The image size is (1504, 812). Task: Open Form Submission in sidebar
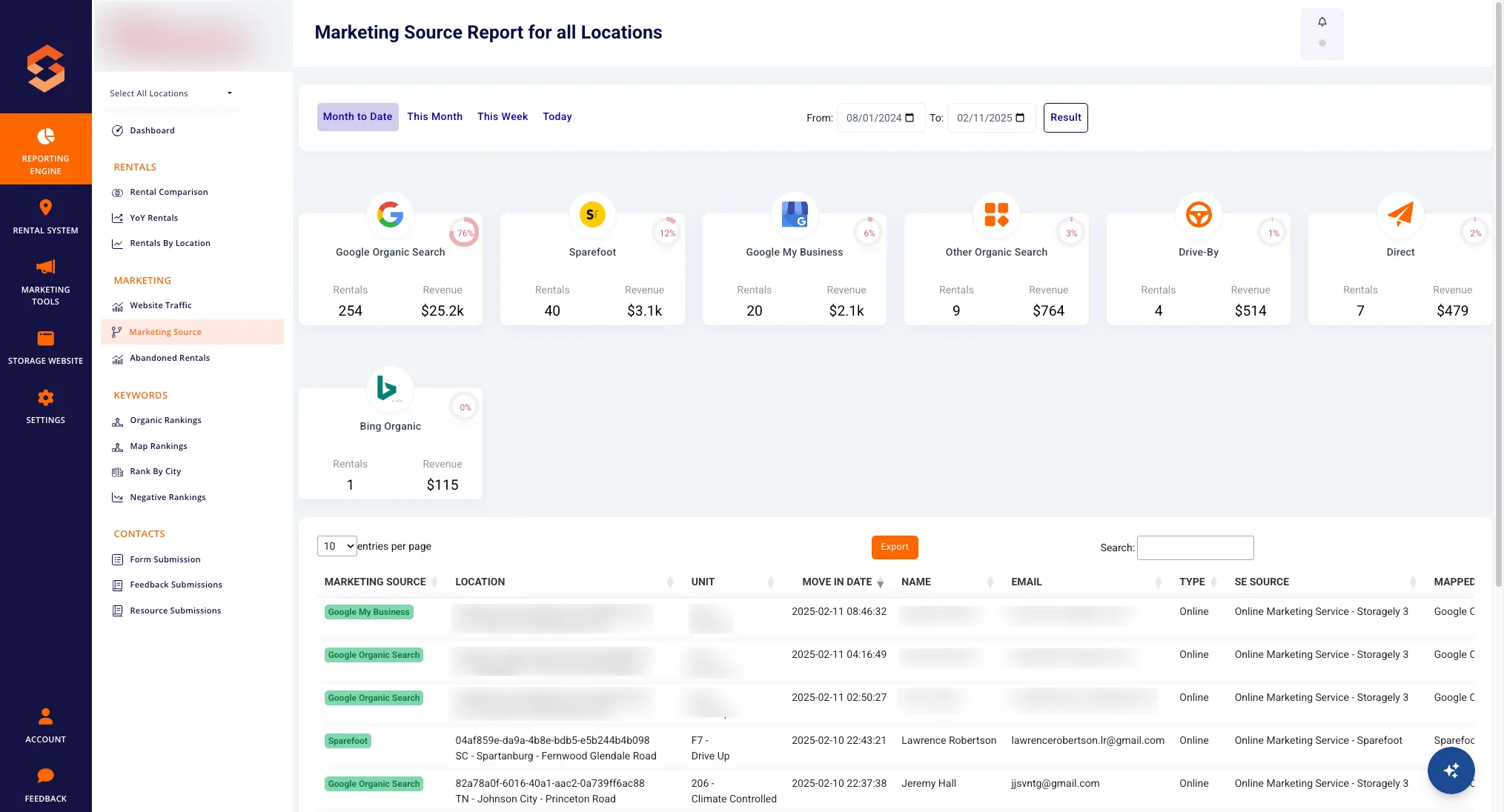pyautogui.click(x=165, y=559)
